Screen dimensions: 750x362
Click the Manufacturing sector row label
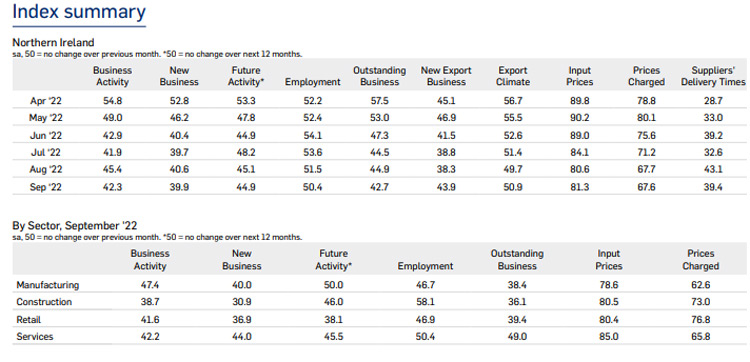pos(47,285)
